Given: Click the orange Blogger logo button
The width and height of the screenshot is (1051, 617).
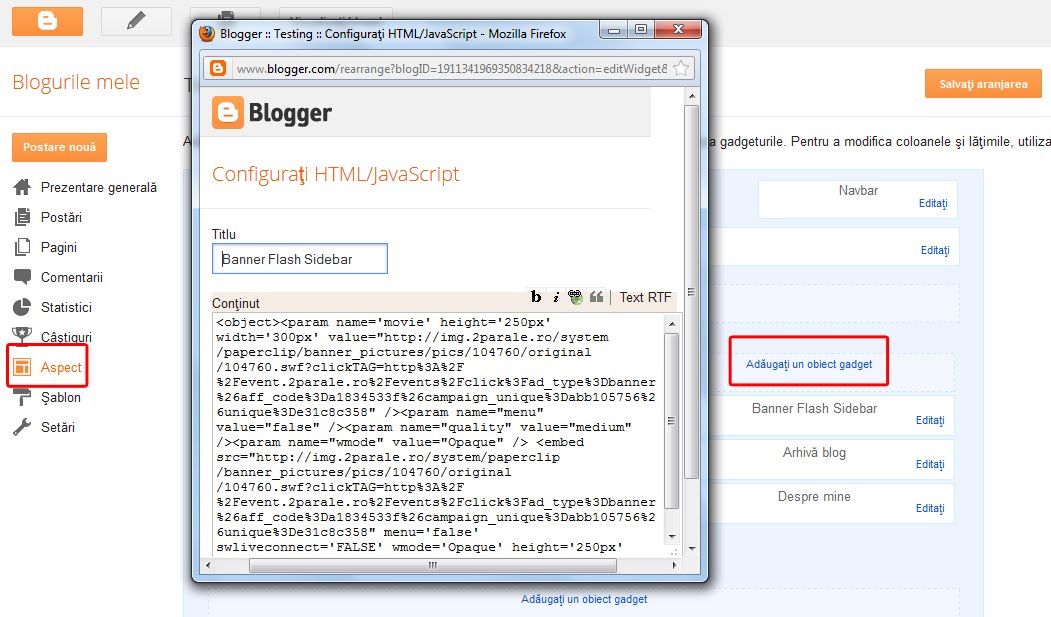Looking at the screenshot, I should pos(47,21).
